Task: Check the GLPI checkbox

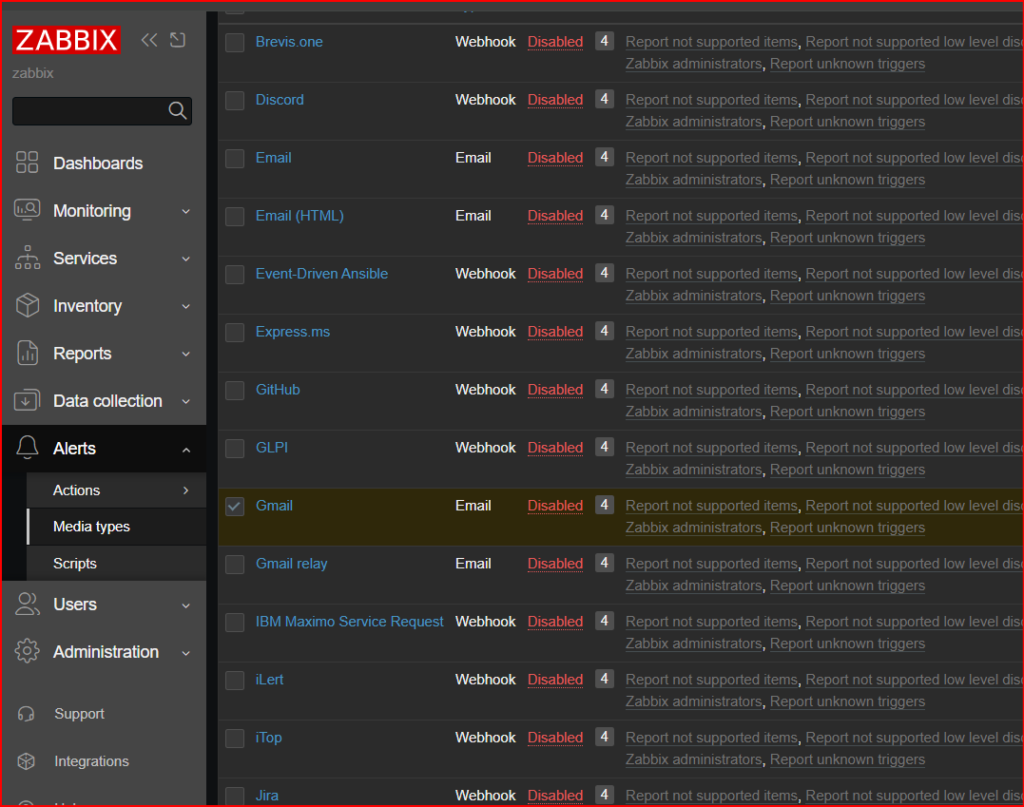Action: click(x=234, y=449)
